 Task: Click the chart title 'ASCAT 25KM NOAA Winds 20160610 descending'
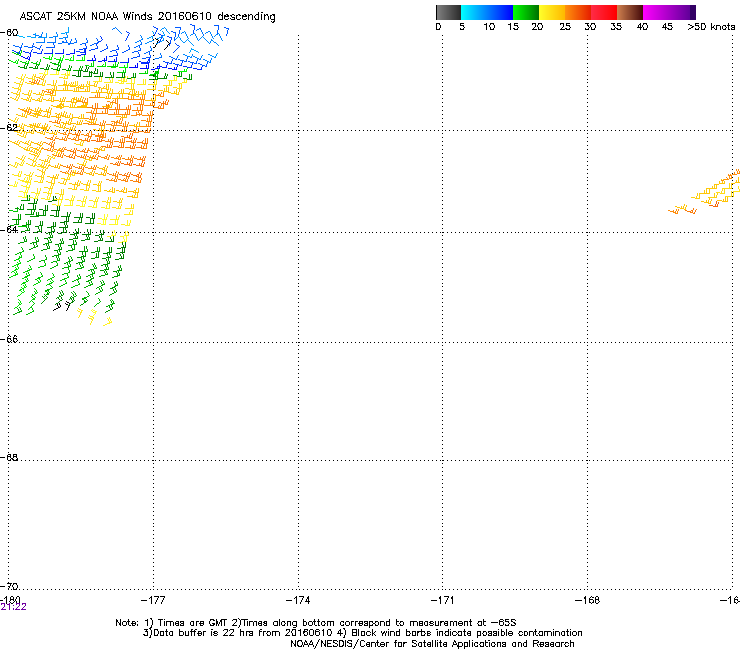click(148, 17)
